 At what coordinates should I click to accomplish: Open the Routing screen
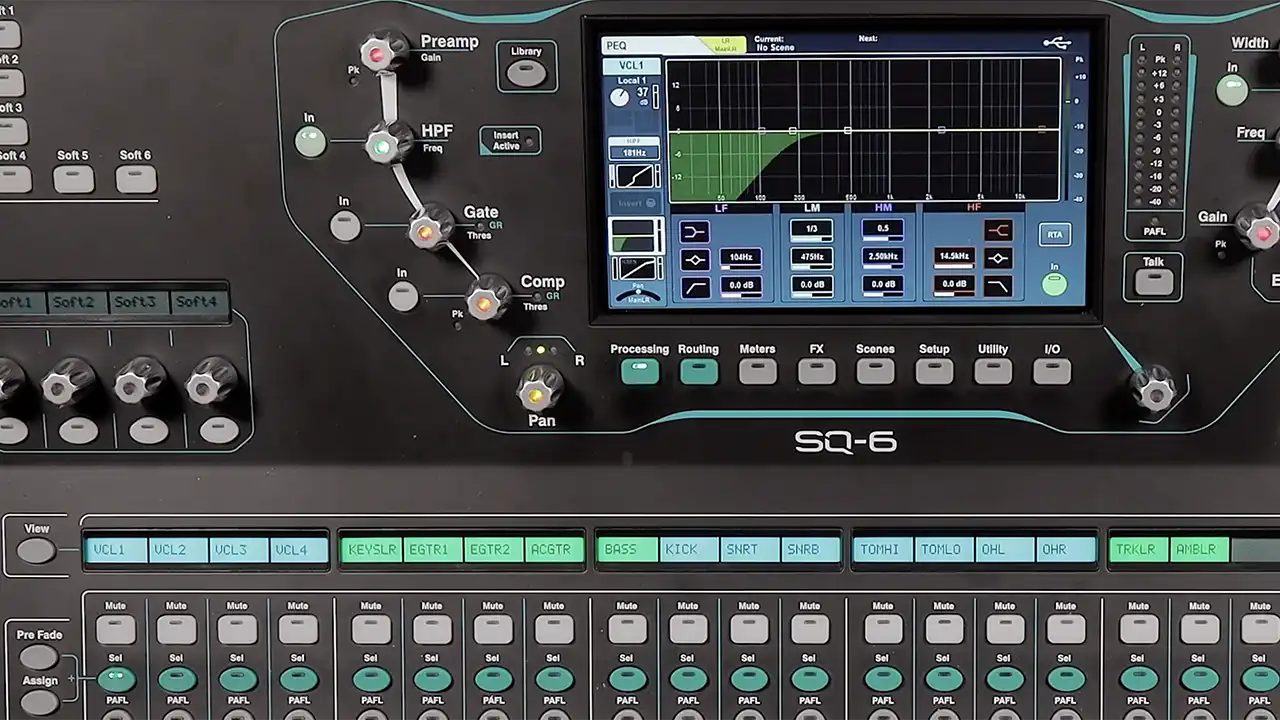pos(698,372)
